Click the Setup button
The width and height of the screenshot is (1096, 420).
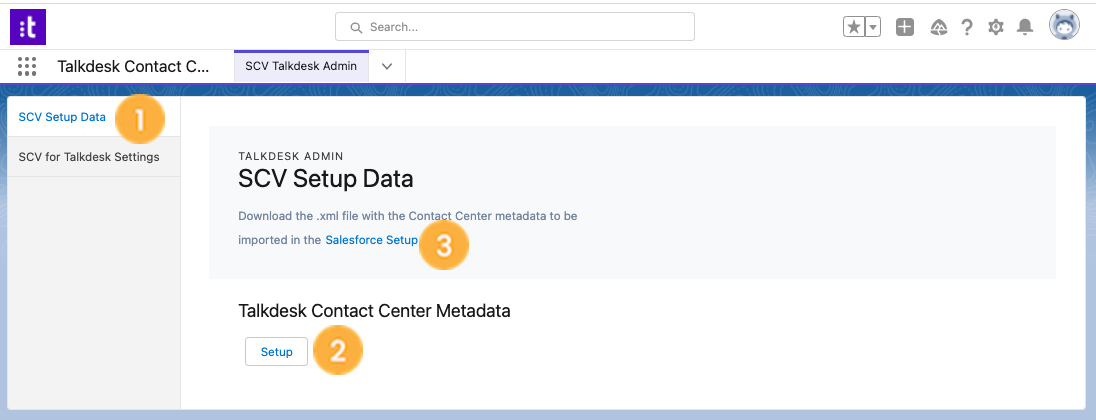click(x=277, y=352)
